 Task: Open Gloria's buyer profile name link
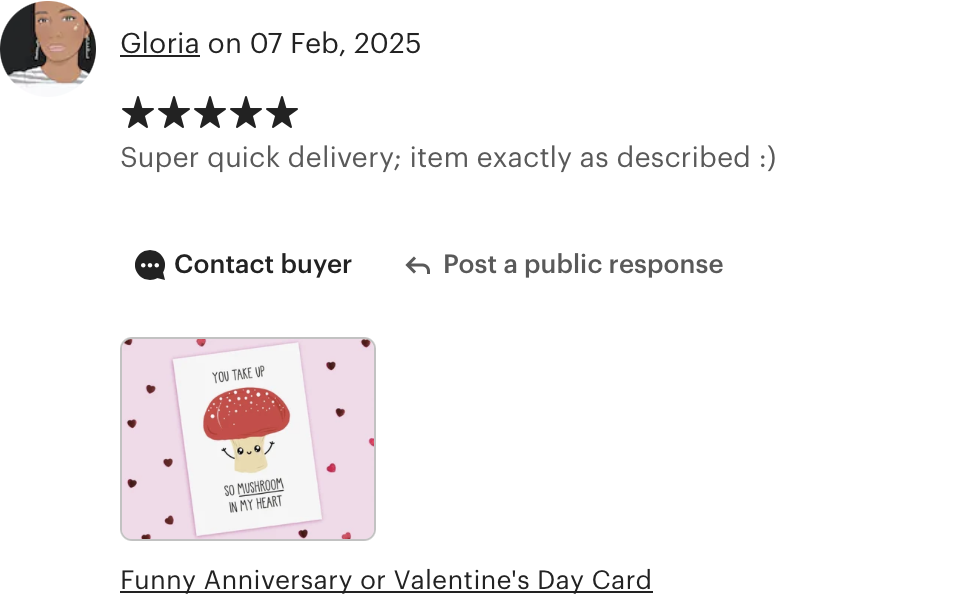tap(160, 43)
